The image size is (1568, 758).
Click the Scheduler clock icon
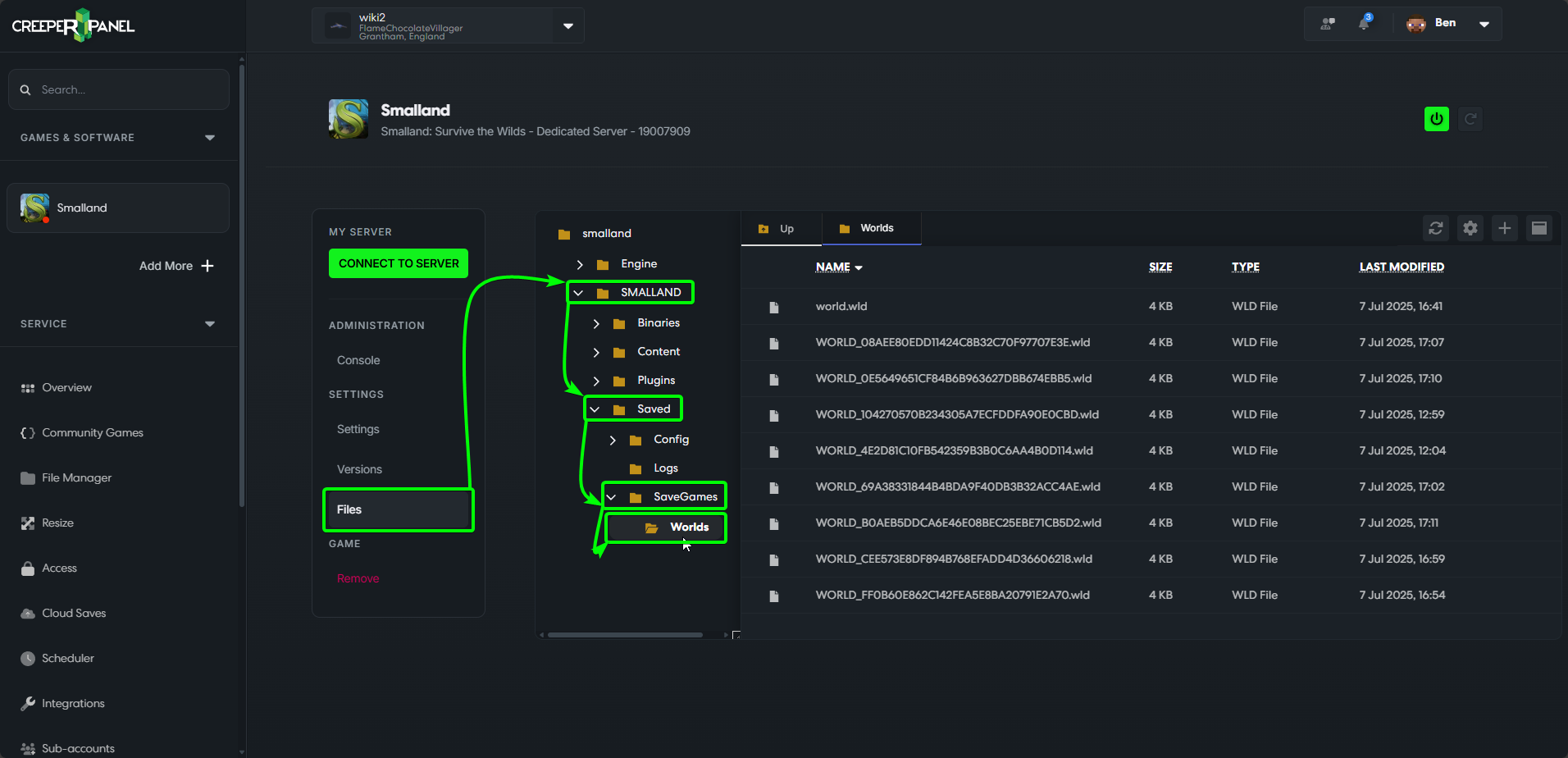pyautogui.click(x=28, y=659)
